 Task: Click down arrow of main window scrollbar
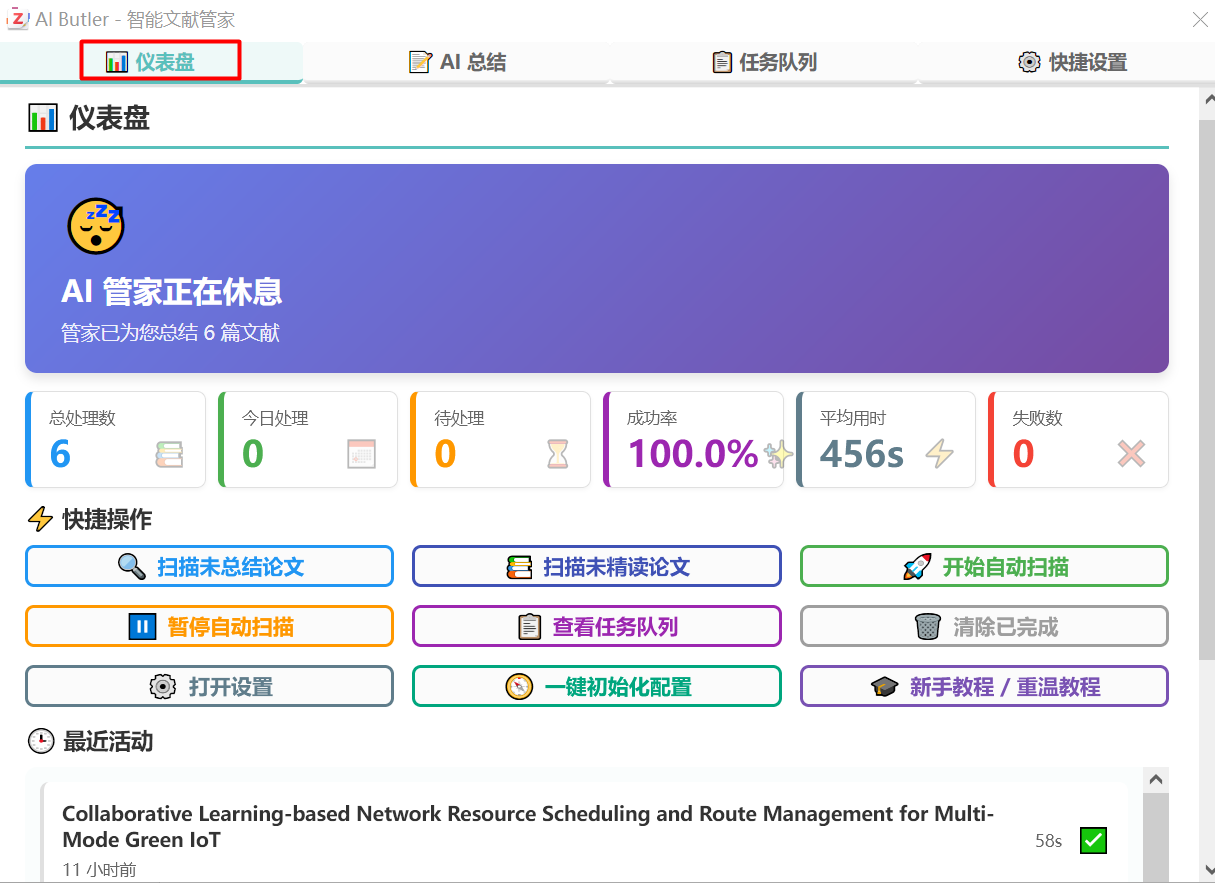[x=1206, y=870]
